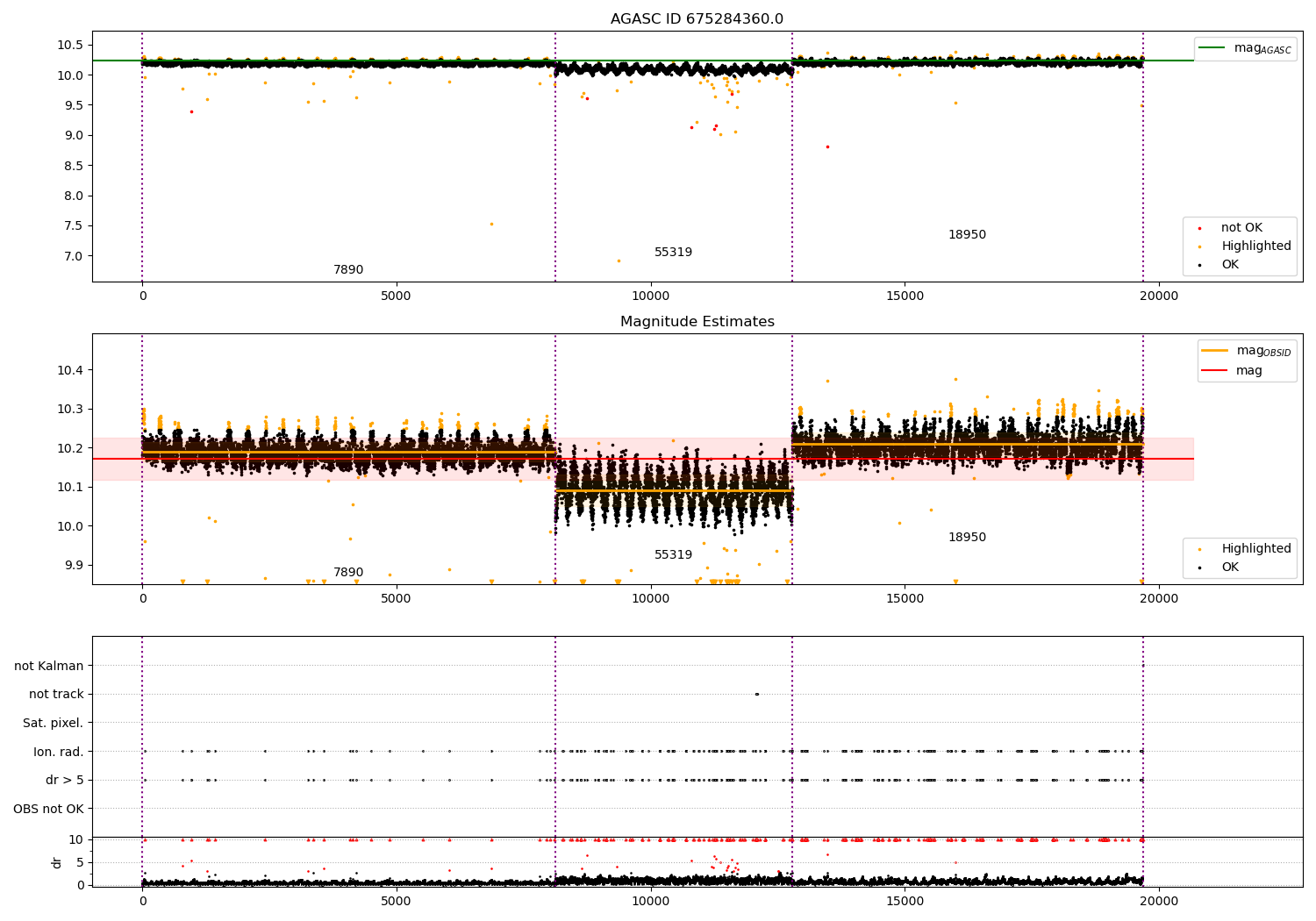Click the lone black point on the 'not track' row
This screenshot has width=1316, height=921.
click(x=756, y=695)
